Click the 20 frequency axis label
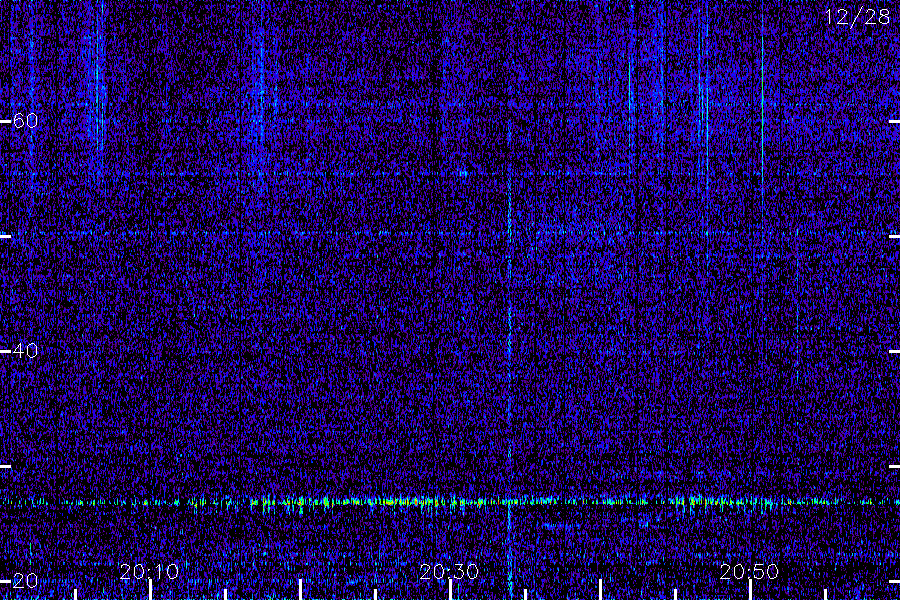Image resolution: width=900 pixels, height=600 pixels. (25, 581)
